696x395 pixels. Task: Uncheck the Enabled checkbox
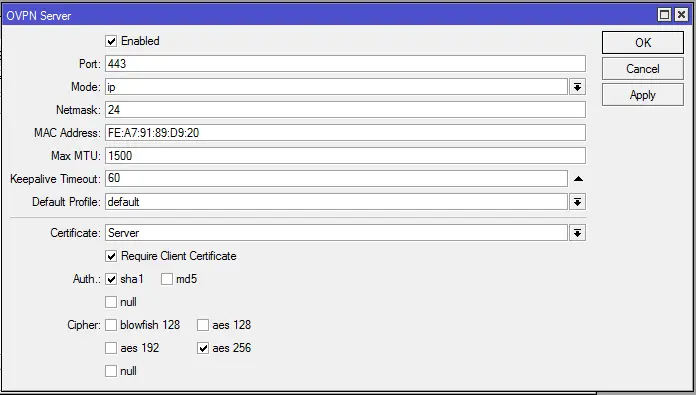click(111, 41)
